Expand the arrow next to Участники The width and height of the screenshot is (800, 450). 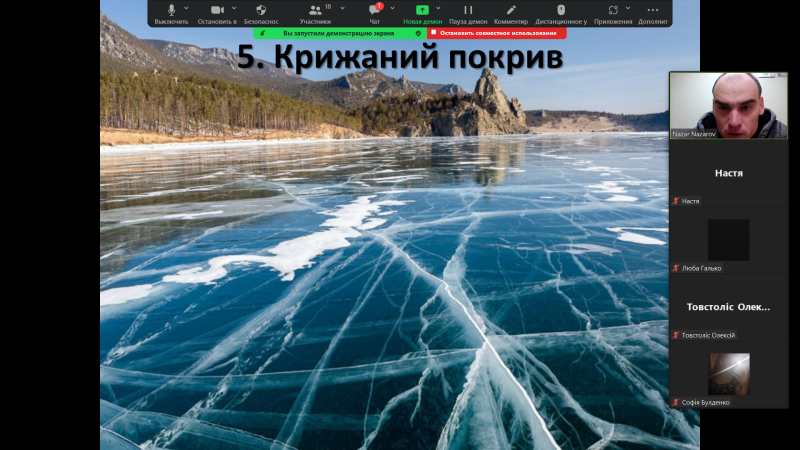[342, 8]
